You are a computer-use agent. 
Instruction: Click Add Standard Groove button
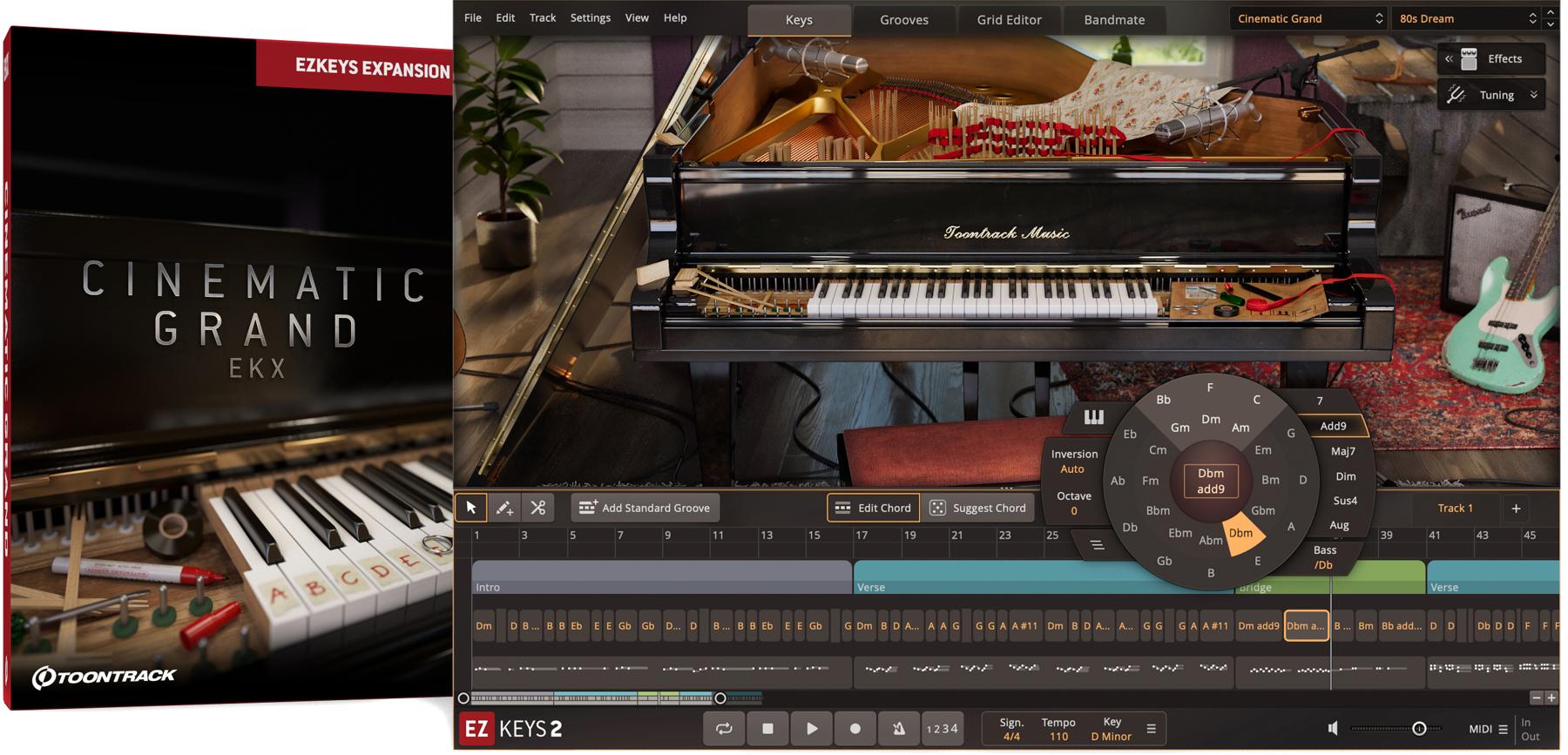[645, 508]
